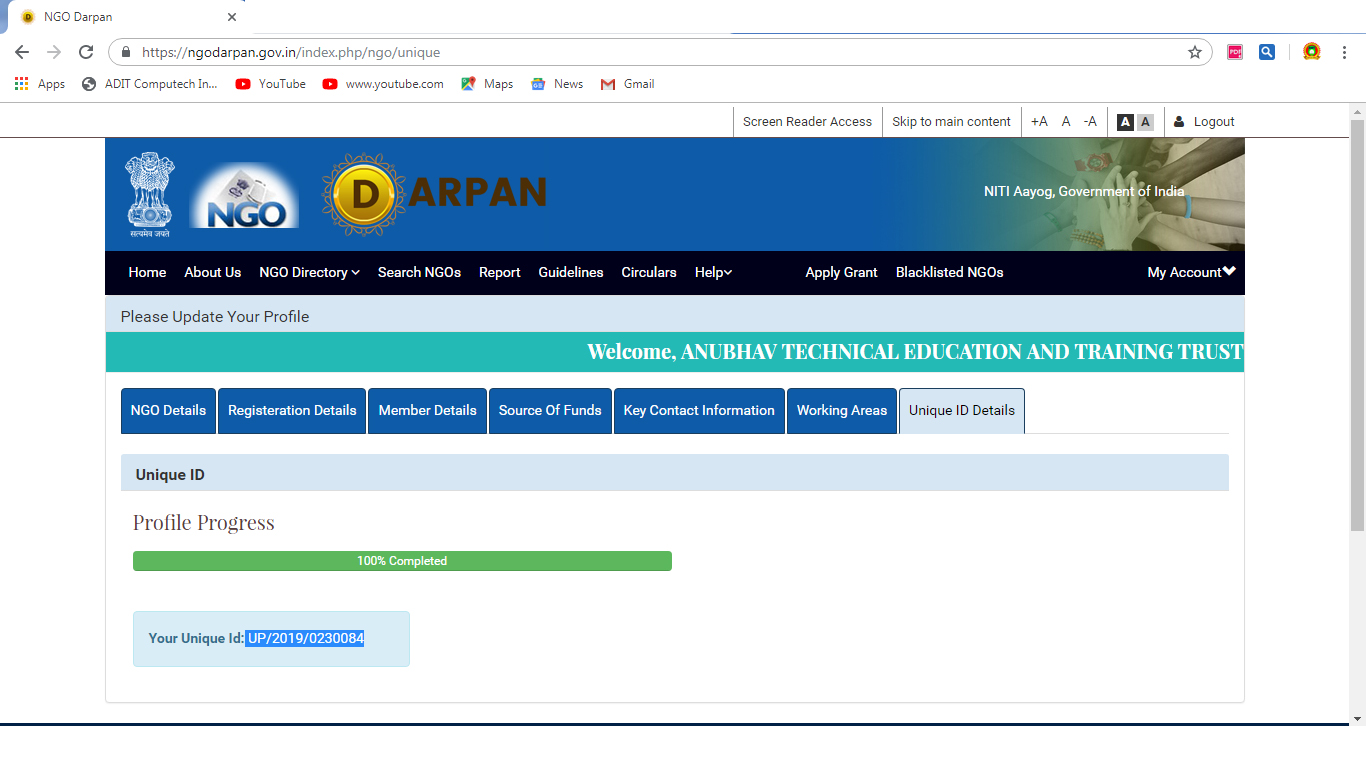Click the vertical page scrollbar
The image size is (1366, 768).
(1357, 325)
